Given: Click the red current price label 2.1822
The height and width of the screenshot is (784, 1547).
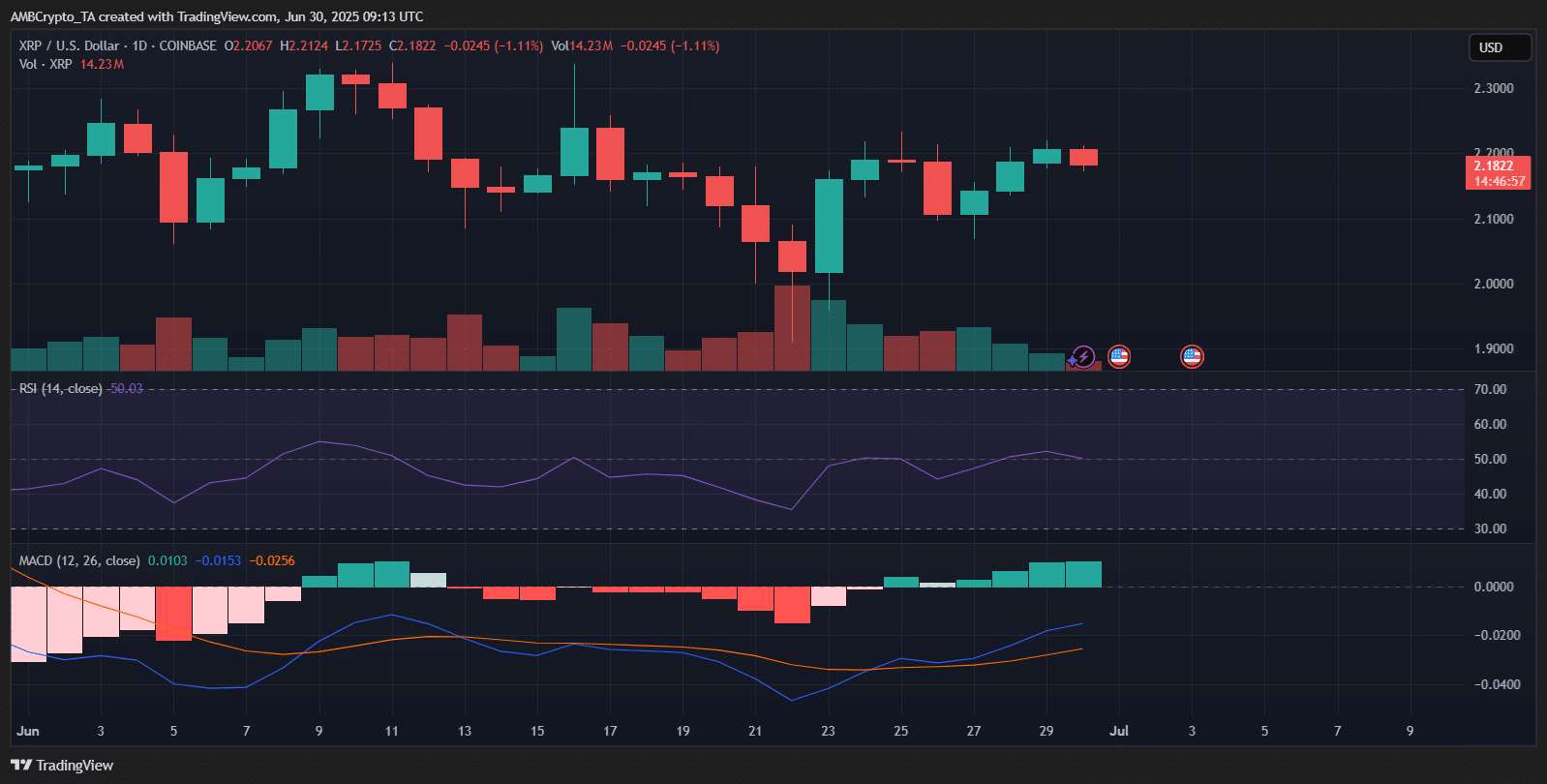Looking at the screenshot, I should (x=1494, y=166).
